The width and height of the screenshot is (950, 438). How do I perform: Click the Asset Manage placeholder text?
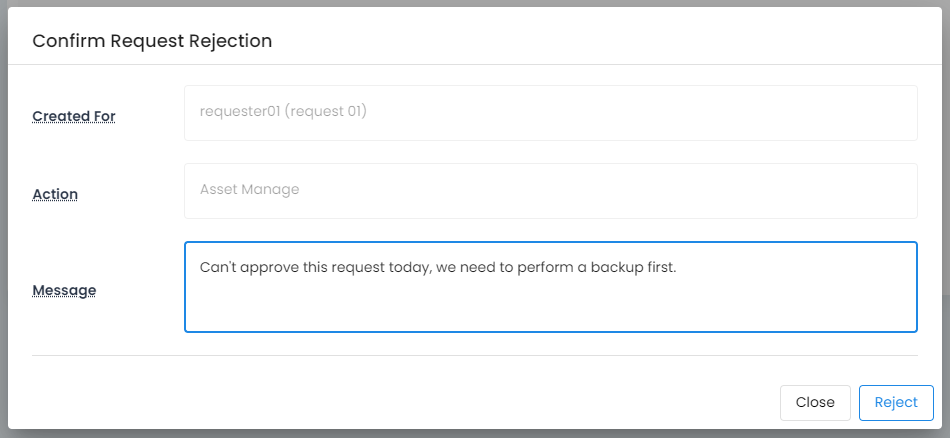(x=249, y=189)
